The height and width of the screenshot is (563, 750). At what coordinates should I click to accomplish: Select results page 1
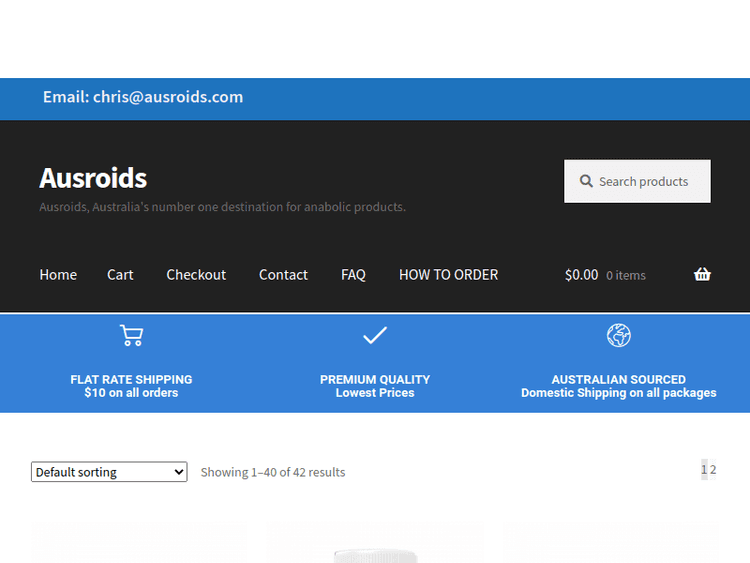point(704,470)
